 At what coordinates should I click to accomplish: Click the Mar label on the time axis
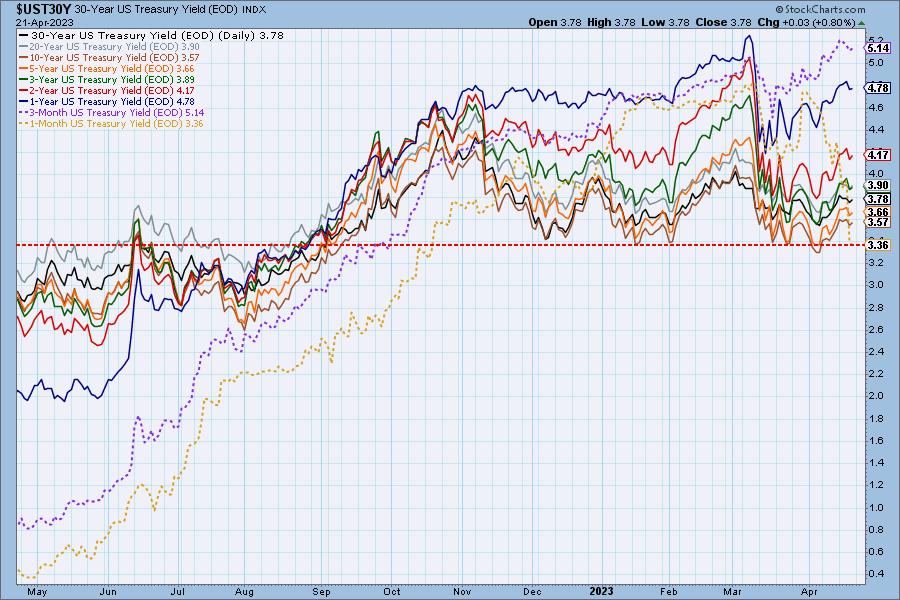coord(732,592)
